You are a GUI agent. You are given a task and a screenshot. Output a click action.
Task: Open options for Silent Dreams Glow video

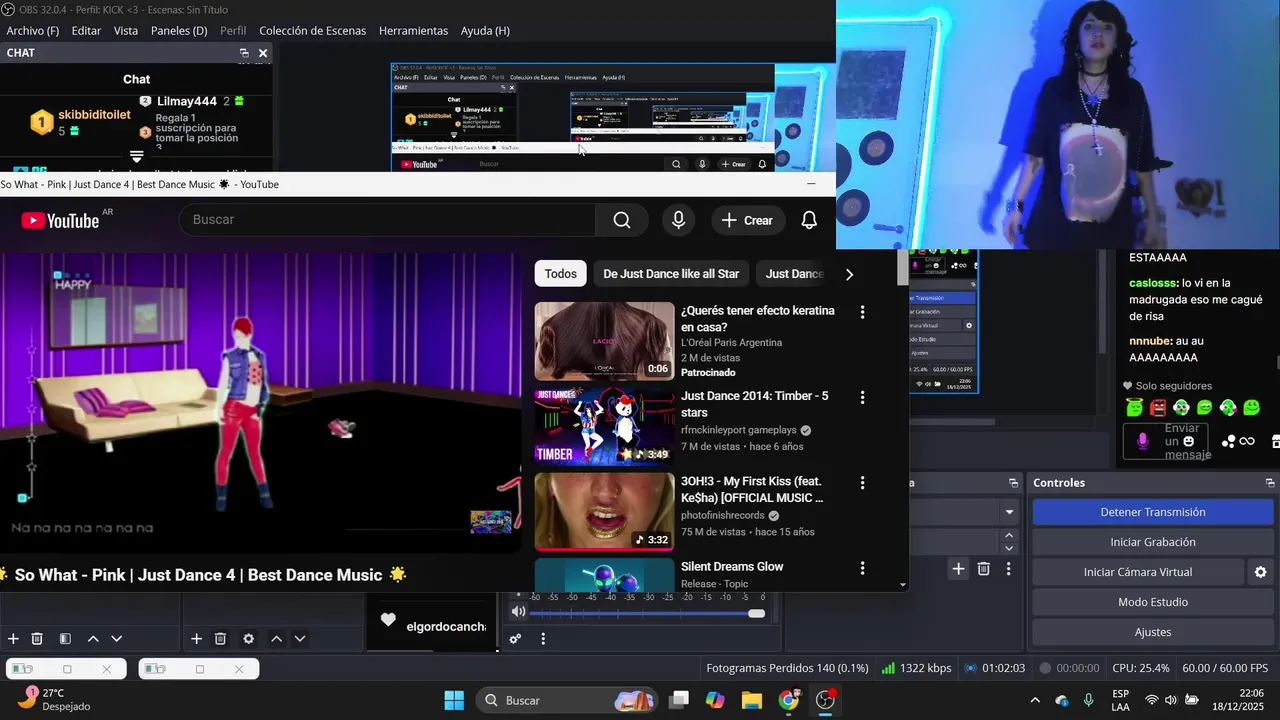(862, 568)
